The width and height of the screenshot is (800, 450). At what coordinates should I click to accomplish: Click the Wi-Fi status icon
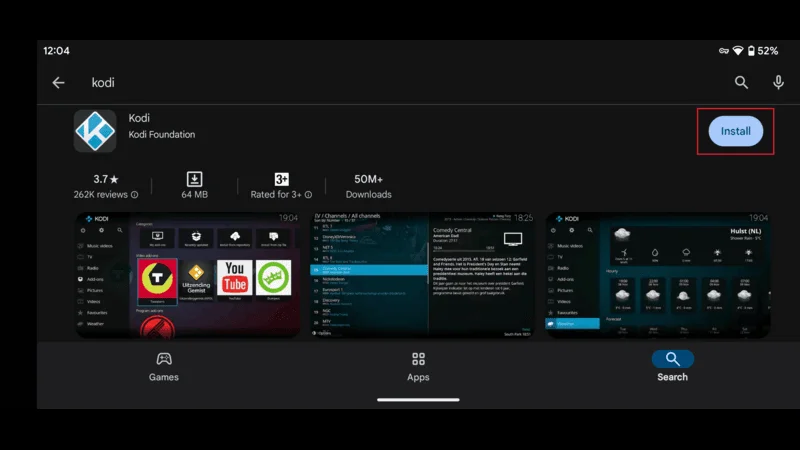pos(738,51)
